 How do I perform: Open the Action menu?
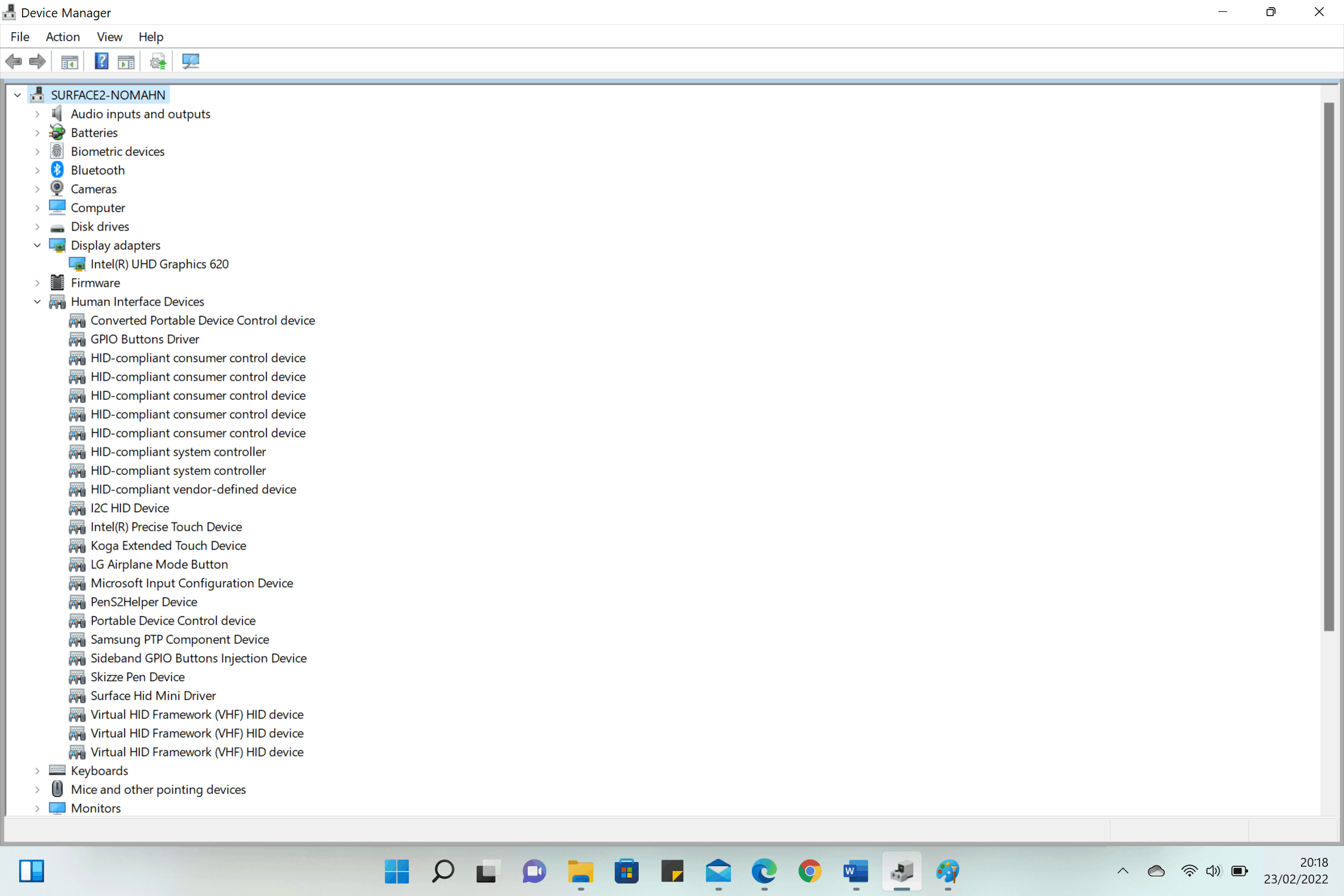[x=63, y=37]
